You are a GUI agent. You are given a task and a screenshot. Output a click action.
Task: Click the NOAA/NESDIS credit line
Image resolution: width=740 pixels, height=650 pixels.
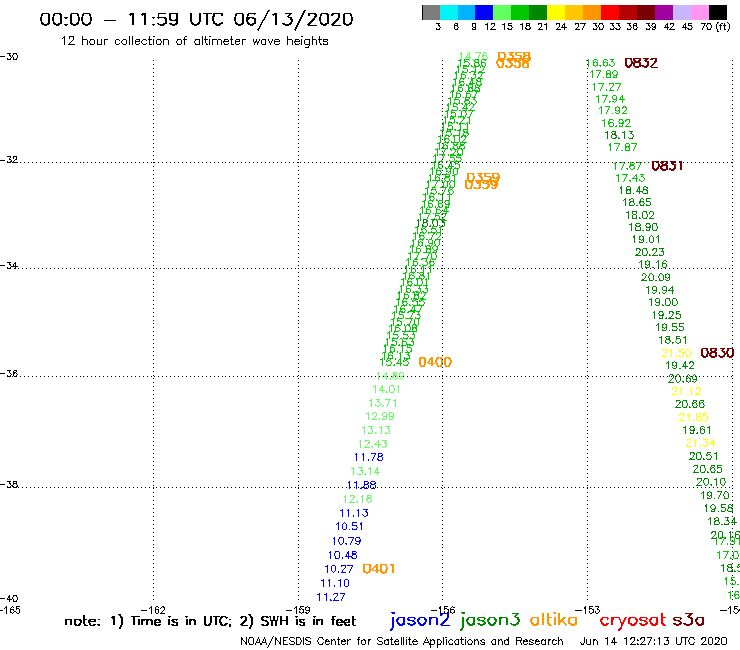(402, 641)
